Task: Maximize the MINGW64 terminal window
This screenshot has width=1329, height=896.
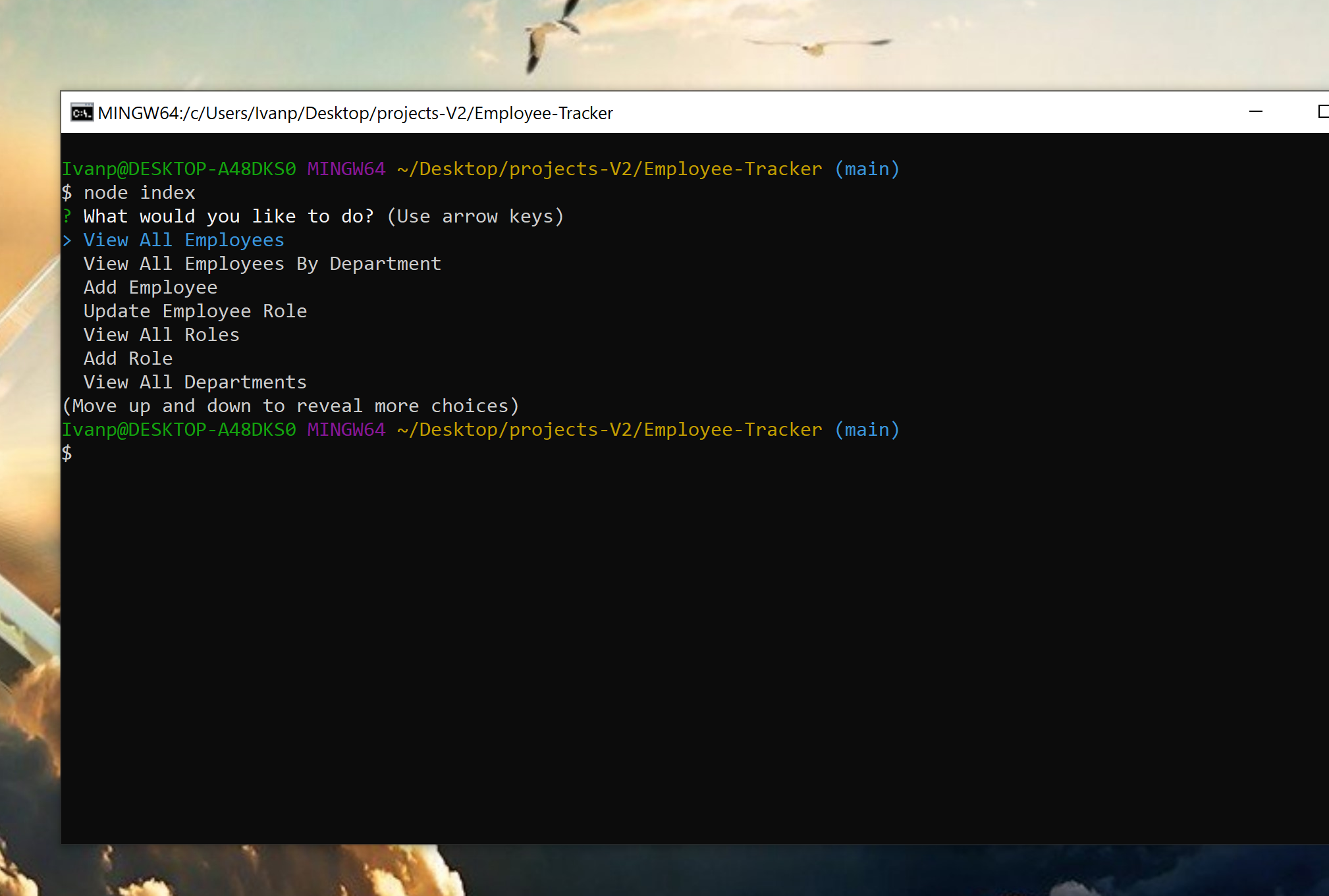Action: (x=1322, y=113)
